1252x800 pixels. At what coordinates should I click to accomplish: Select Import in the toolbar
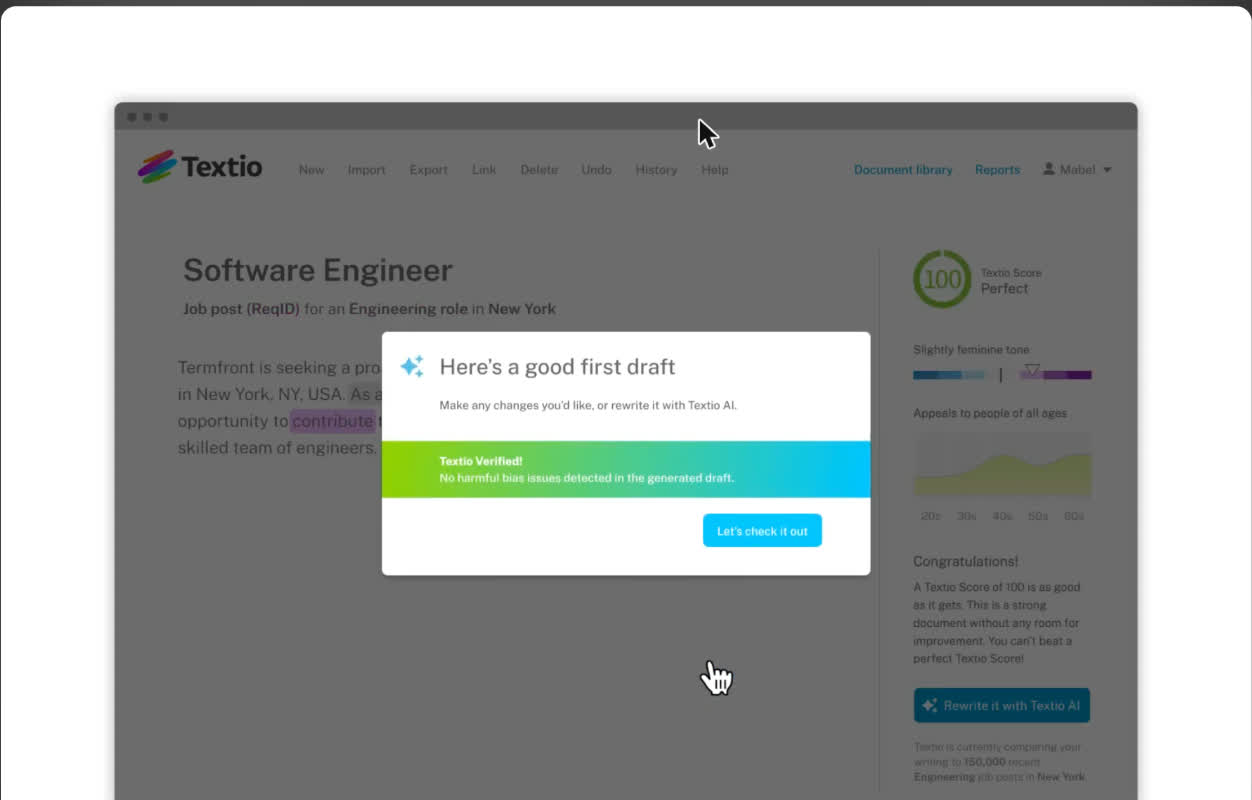point(366,170)
